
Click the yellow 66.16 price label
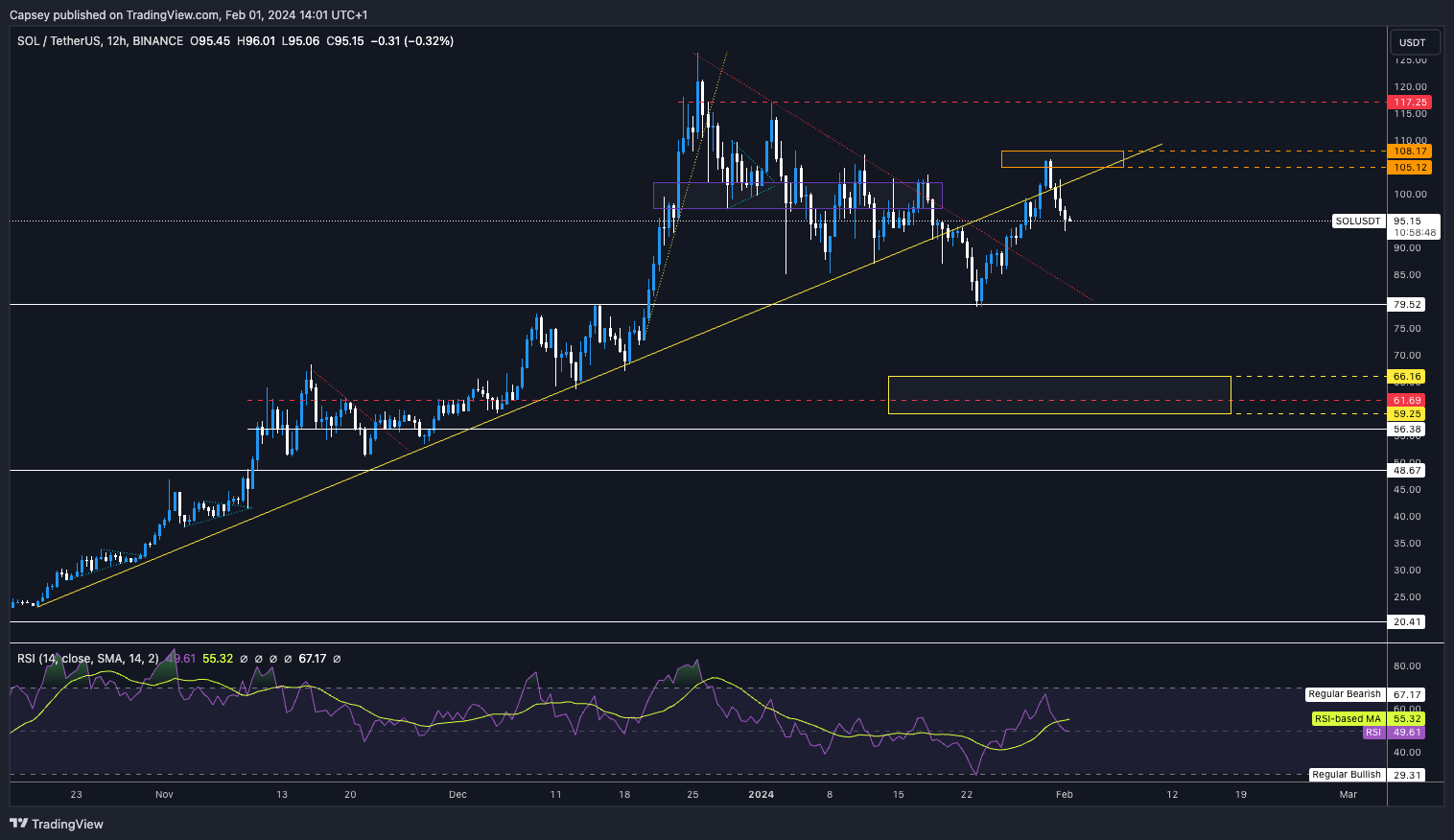pyautogui.click(x=1407, y=377)
